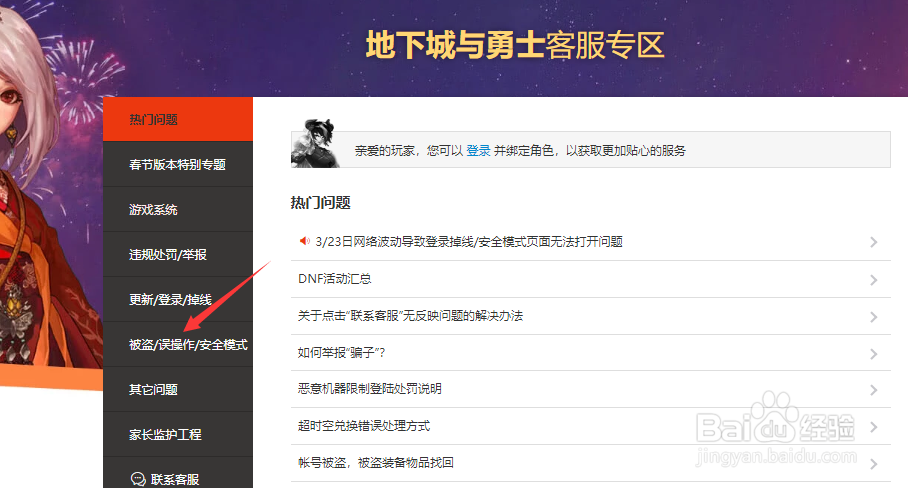This screenshot has width=908, height=488.
Task: Click the 地下城与勇士客服专区 page title
Action: (515, 45)
